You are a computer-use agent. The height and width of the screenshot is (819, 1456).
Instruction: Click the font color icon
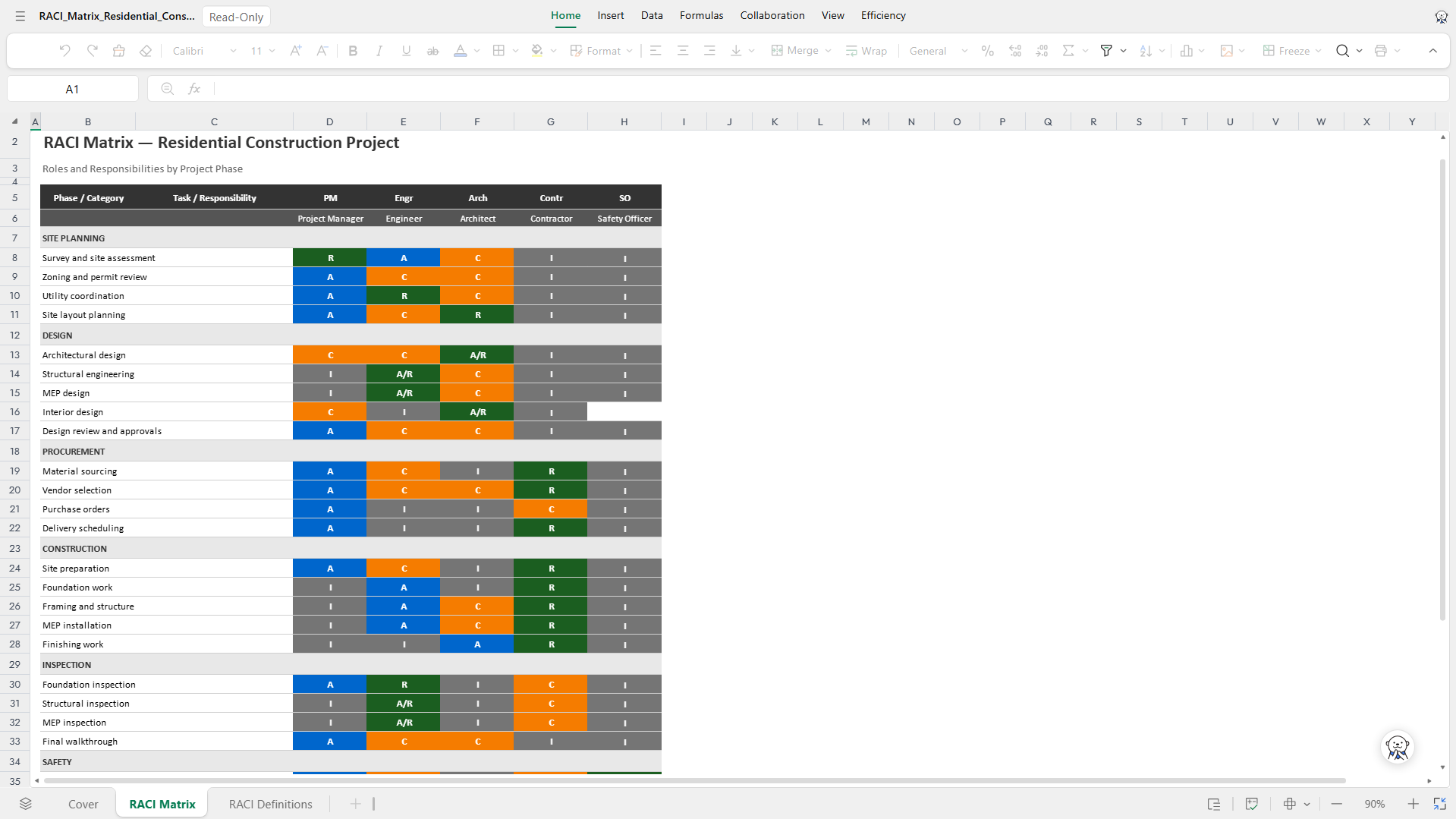tap(460, 51)
